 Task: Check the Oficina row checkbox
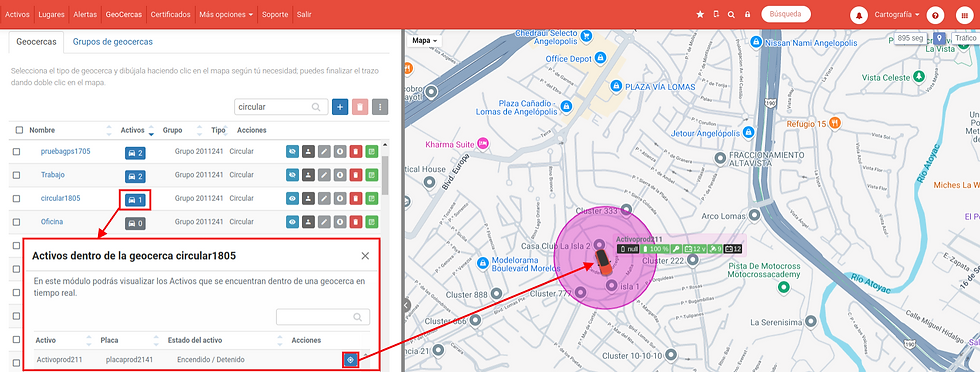point(17,222)
